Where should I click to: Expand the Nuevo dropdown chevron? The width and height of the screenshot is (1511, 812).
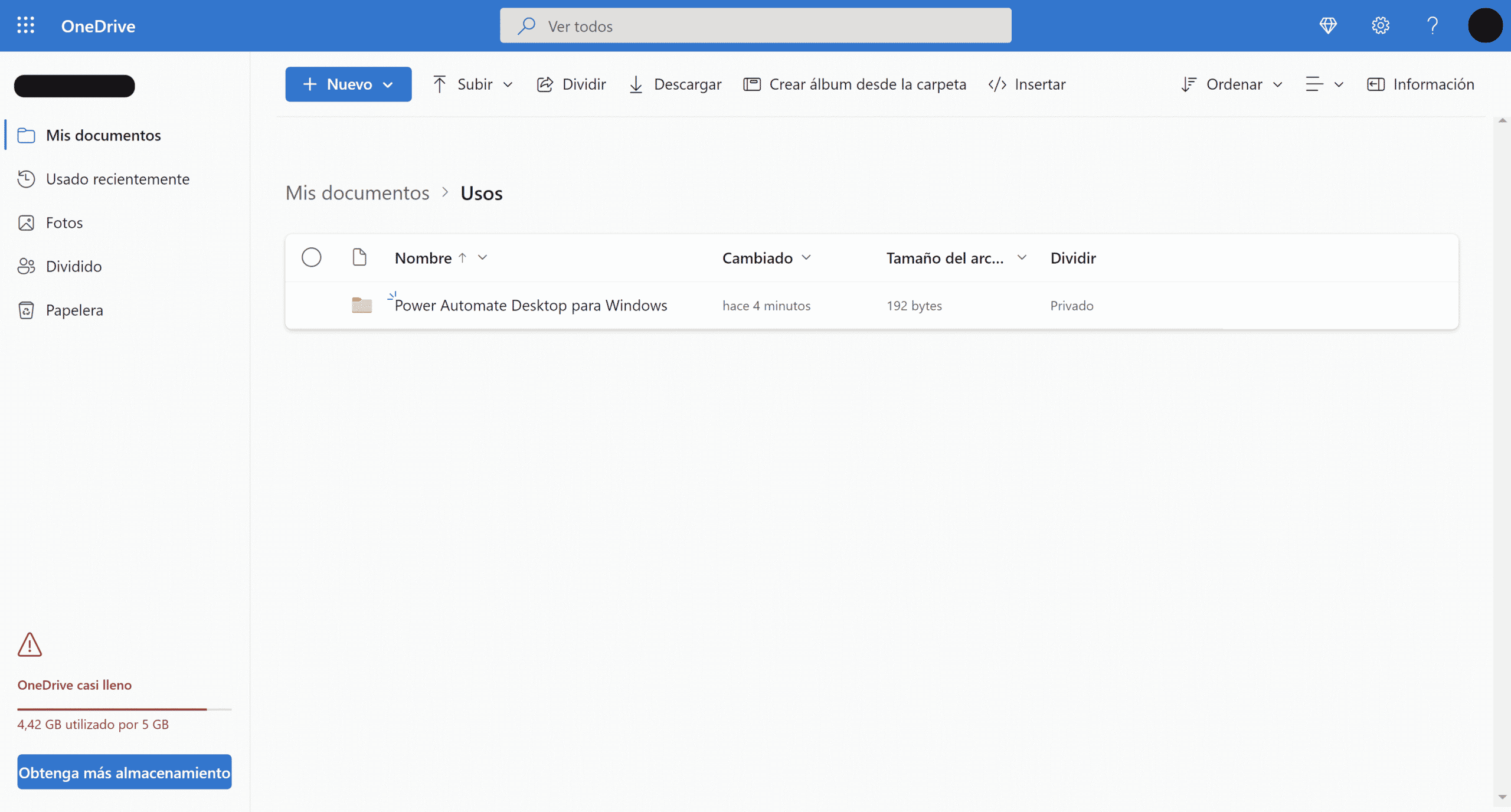(x=388, y=85)
